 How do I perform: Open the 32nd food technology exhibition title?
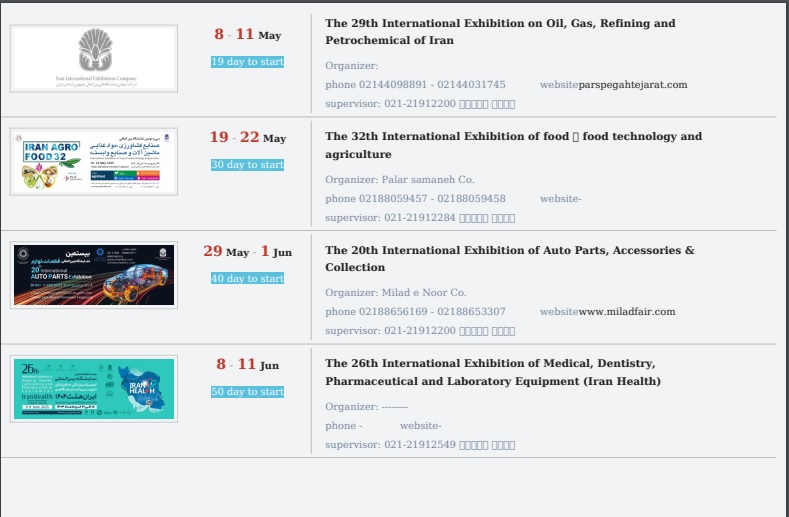click(513, 145)
